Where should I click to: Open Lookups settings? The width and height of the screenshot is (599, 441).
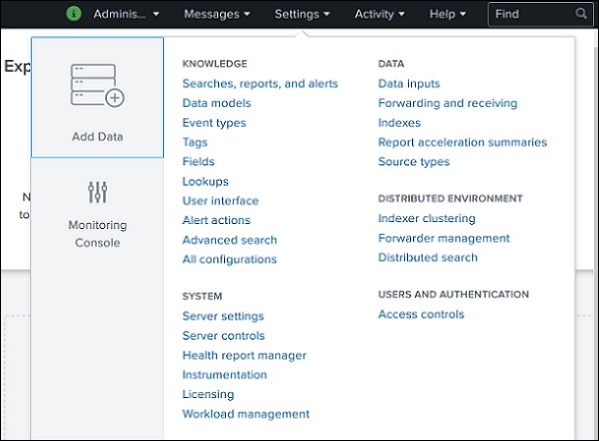click(x=205, y=182)
